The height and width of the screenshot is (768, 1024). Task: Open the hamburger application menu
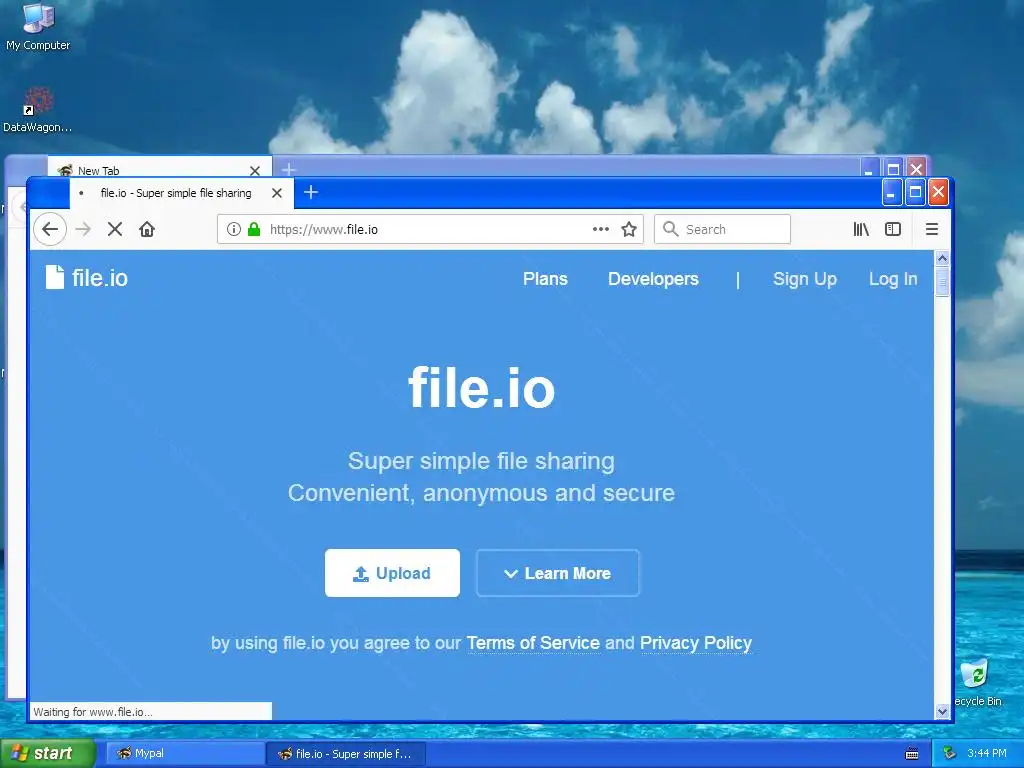pyautogui.click(x=932, y=229)
